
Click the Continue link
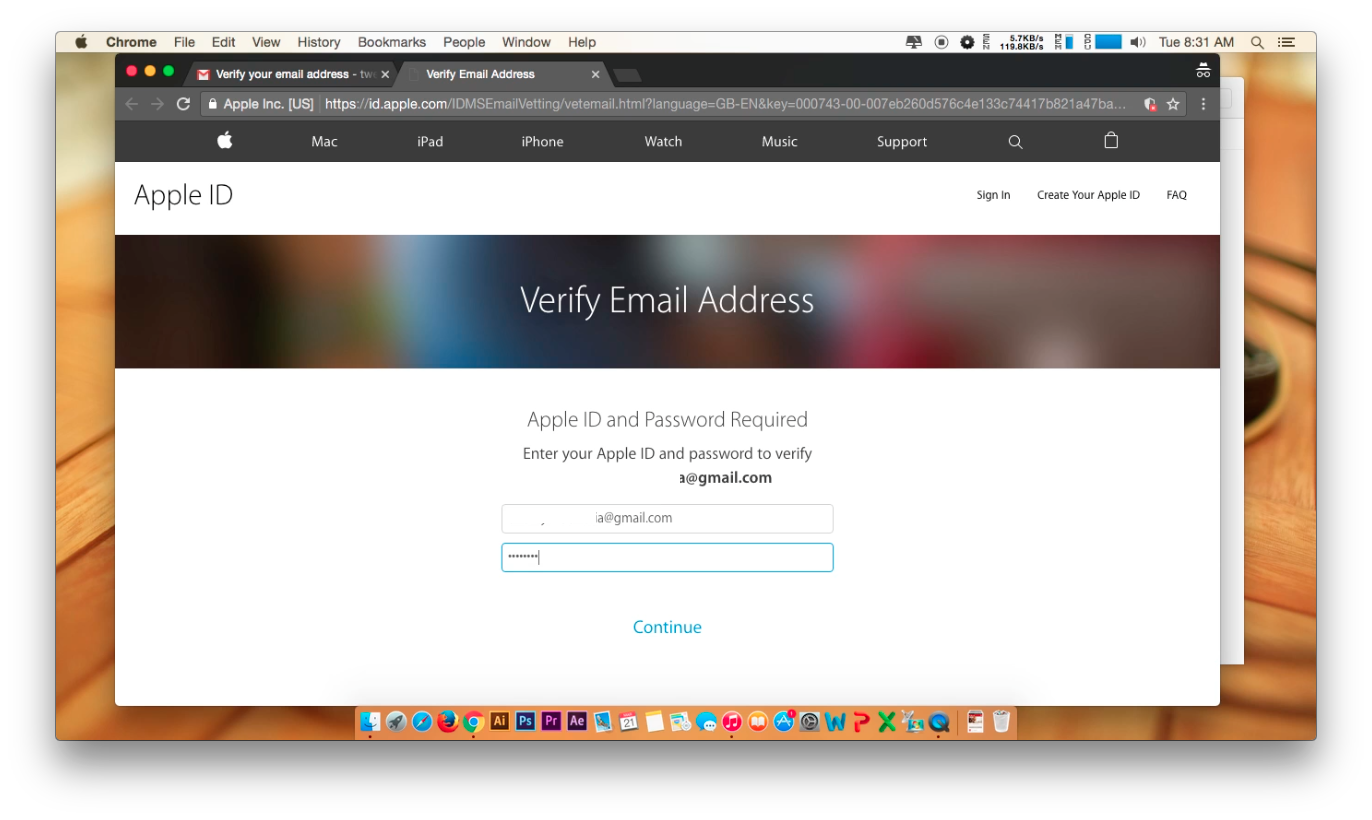(x=667, y=627)
